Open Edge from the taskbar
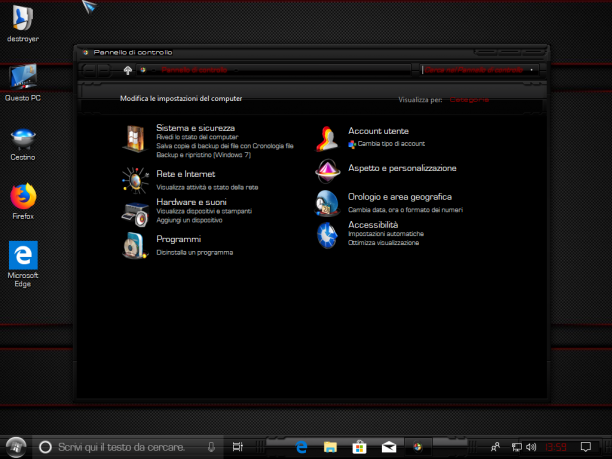The width and height of the screenshot is (612, 459). pyautogui.click(x=301, y=447)
